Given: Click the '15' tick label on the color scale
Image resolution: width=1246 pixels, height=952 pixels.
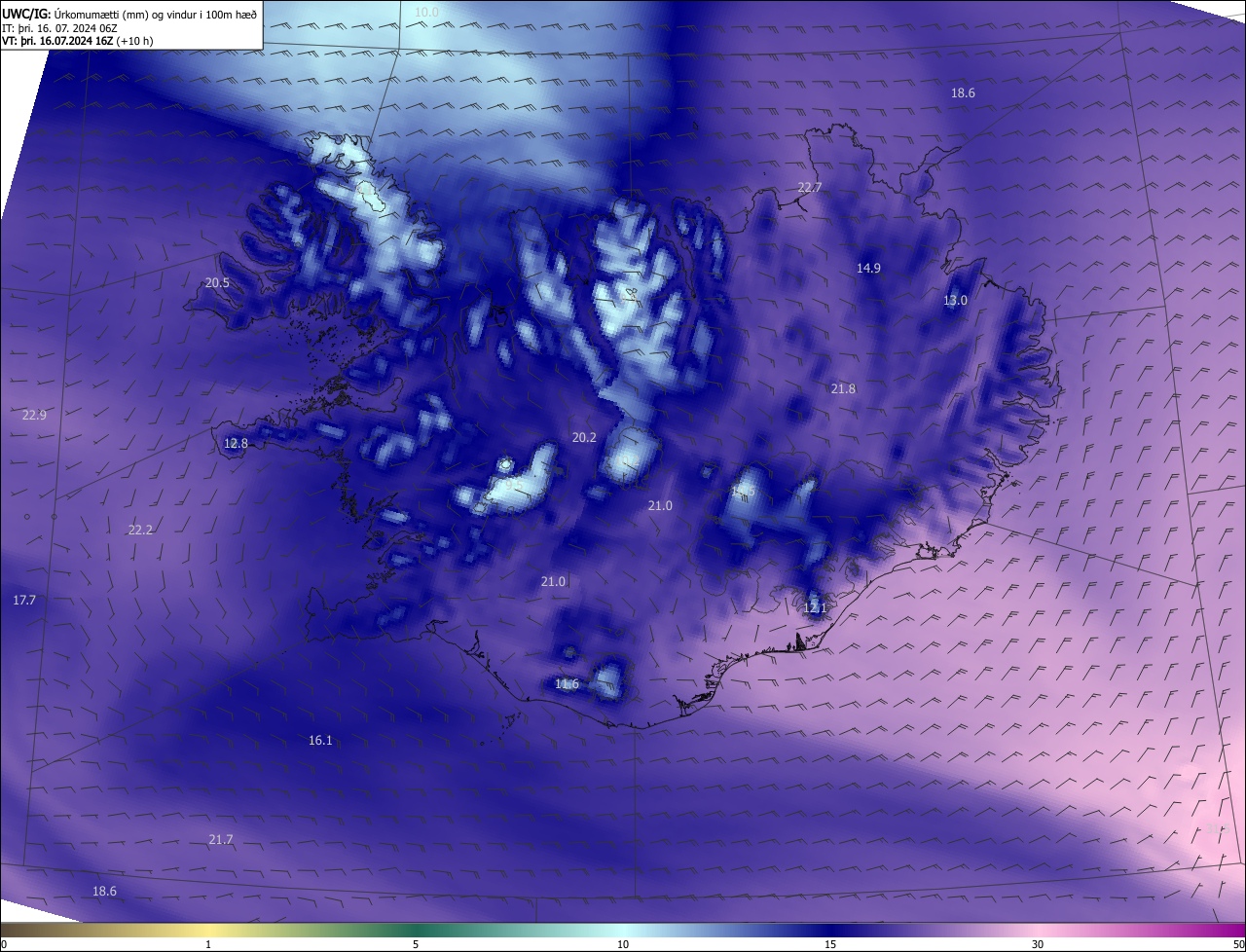Looking at the screenshot, I should (830, 944).
